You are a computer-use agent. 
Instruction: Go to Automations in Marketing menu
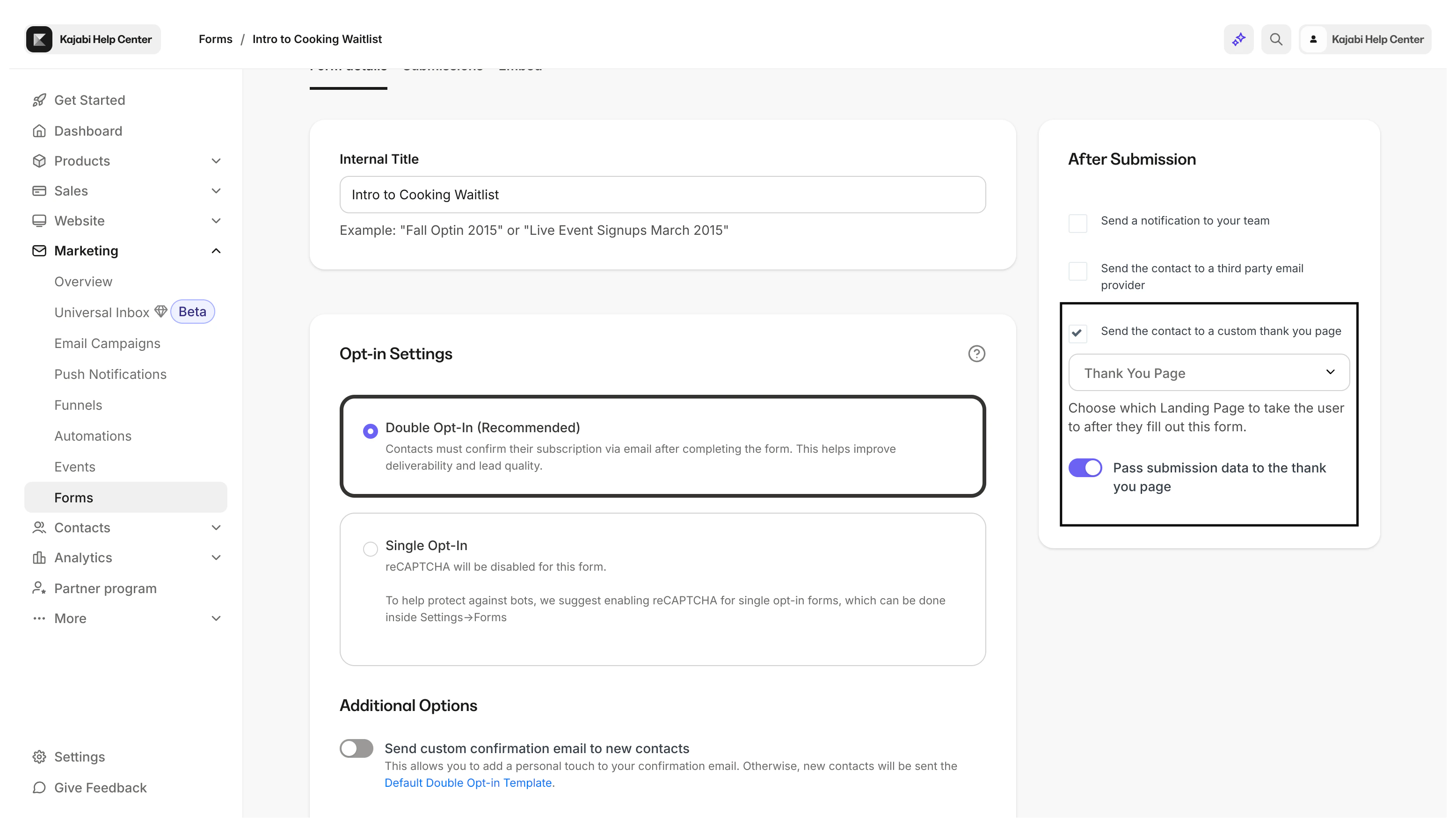click(93, 436)
